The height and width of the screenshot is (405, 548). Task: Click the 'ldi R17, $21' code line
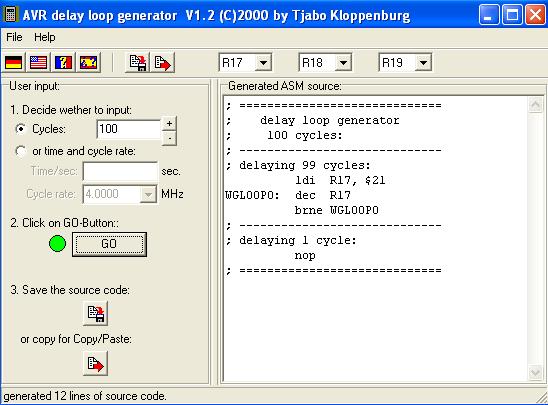[x=340, y=180]
